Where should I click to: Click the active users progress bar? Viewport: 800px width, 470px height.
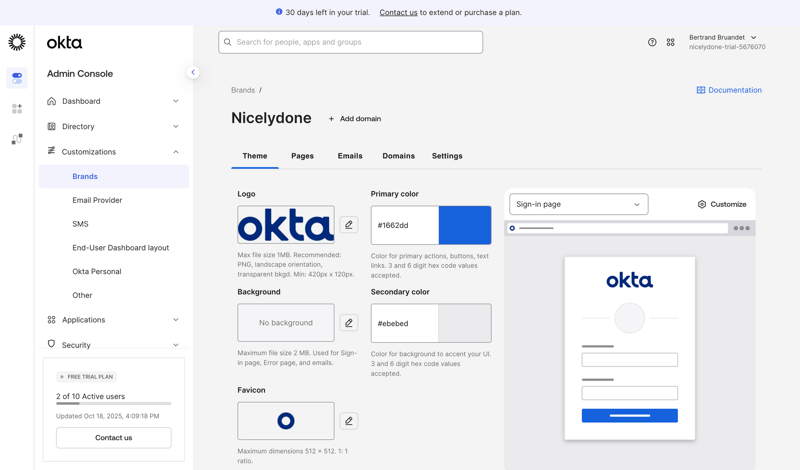pyautogui.click(x=114, y=404)
